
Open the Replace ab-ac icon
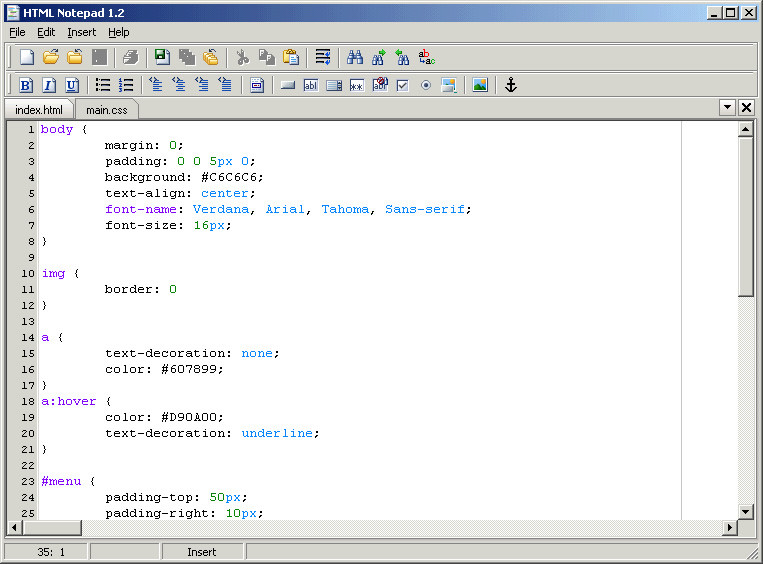click(x=427, y=57)
